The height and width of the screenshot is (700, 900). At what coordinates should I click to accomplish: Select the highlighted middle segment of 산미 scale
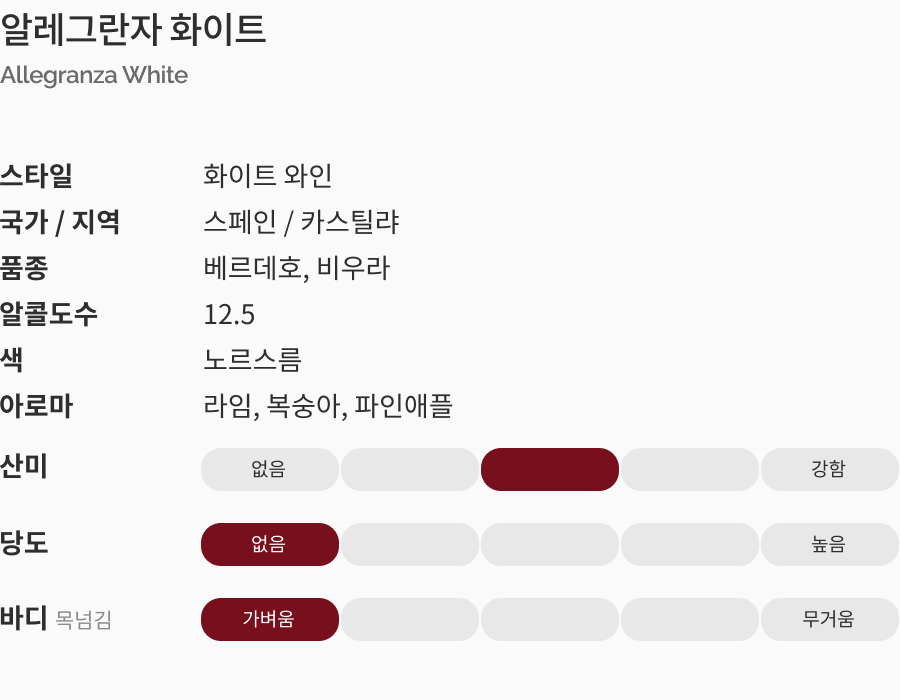[x=550, y=470]
